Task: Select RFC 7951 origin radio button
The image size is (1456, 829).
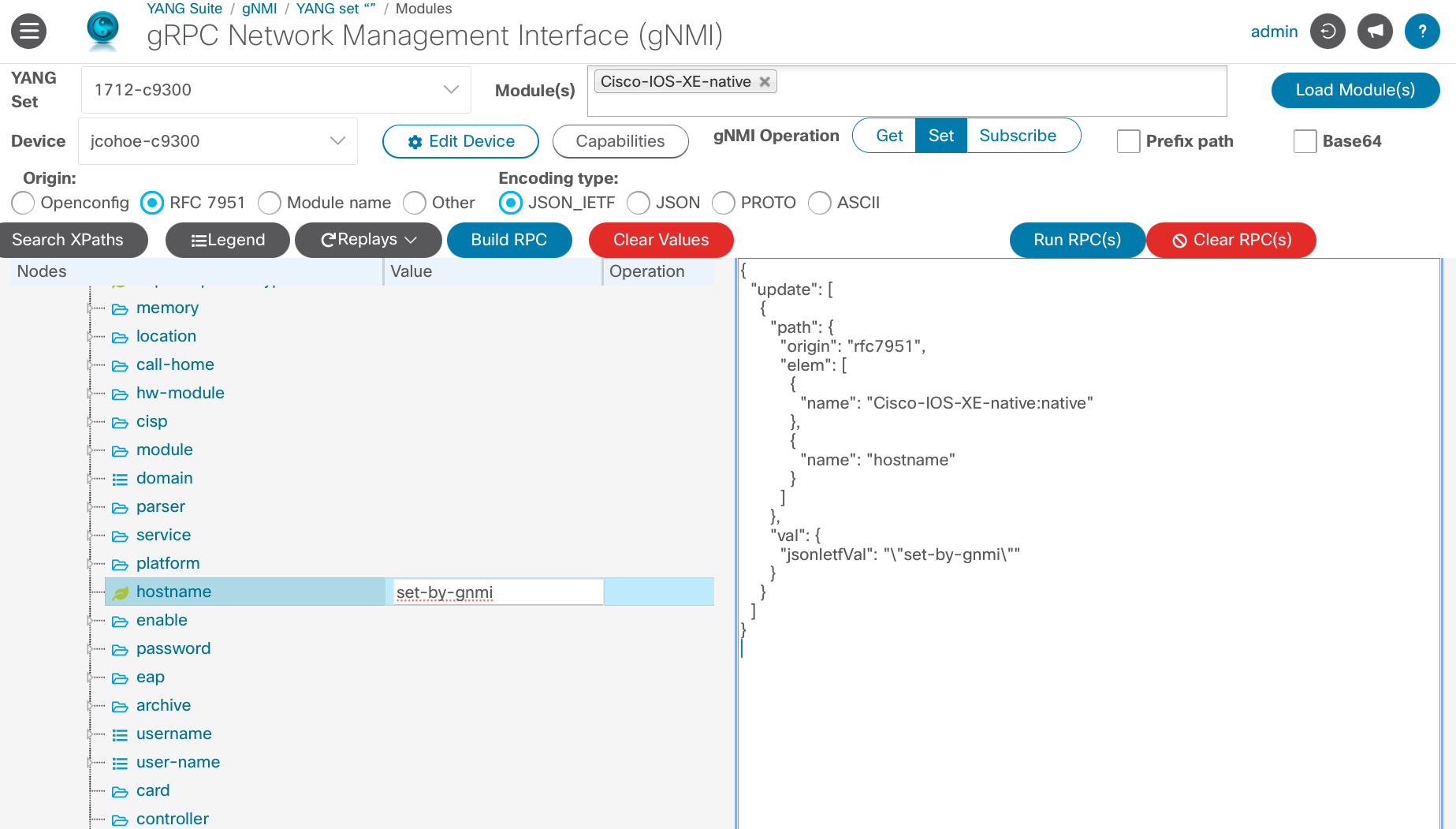Action: point(152,203)
